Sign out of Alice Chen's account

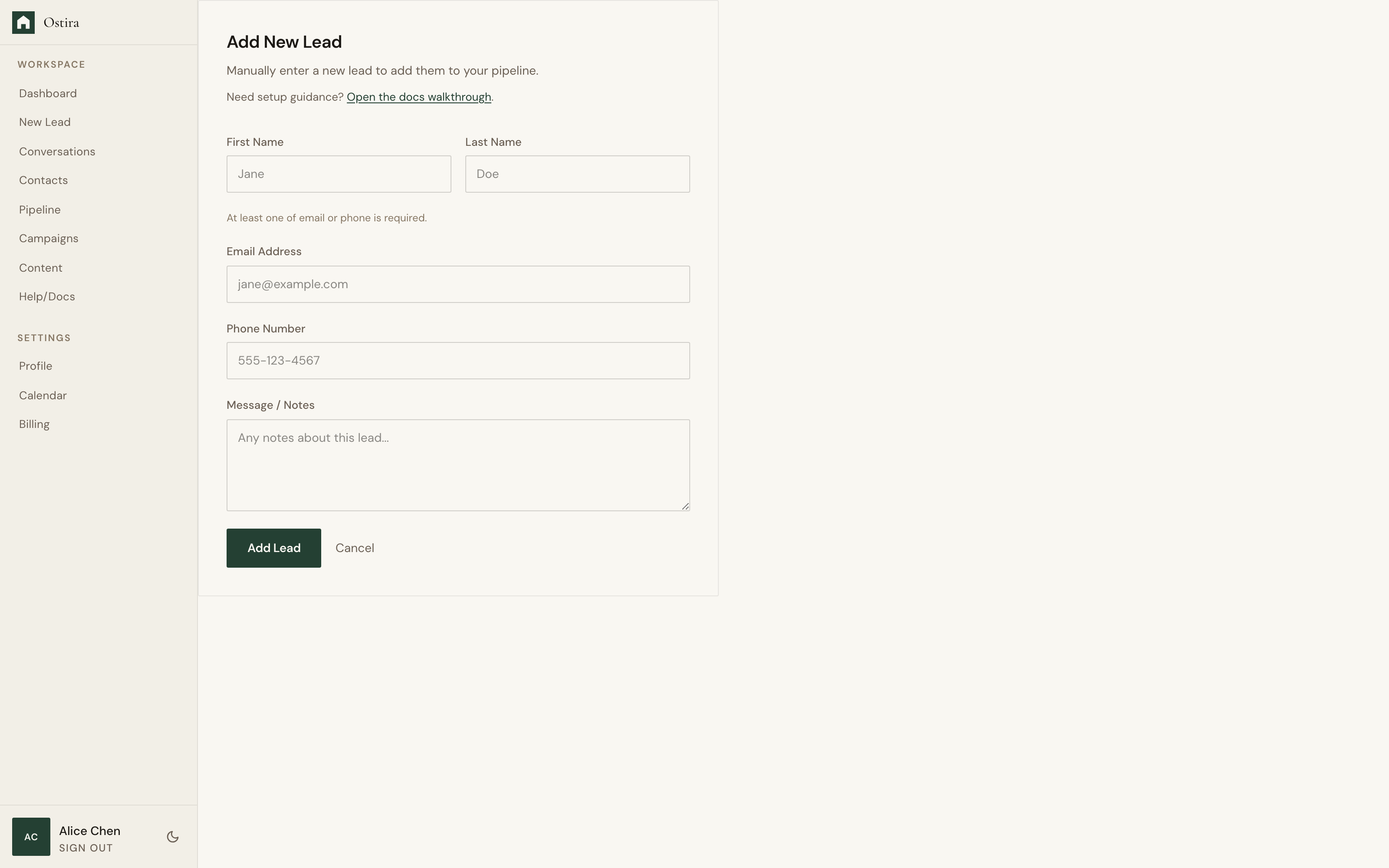point(86,847)
